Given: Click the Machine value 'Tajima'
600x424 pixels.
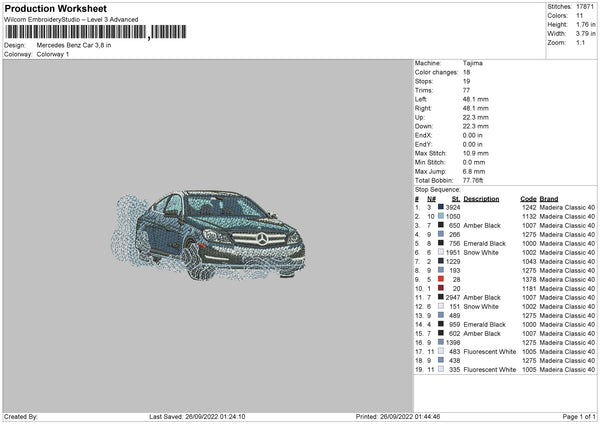Looking at the screenshot, I should 473,63.
